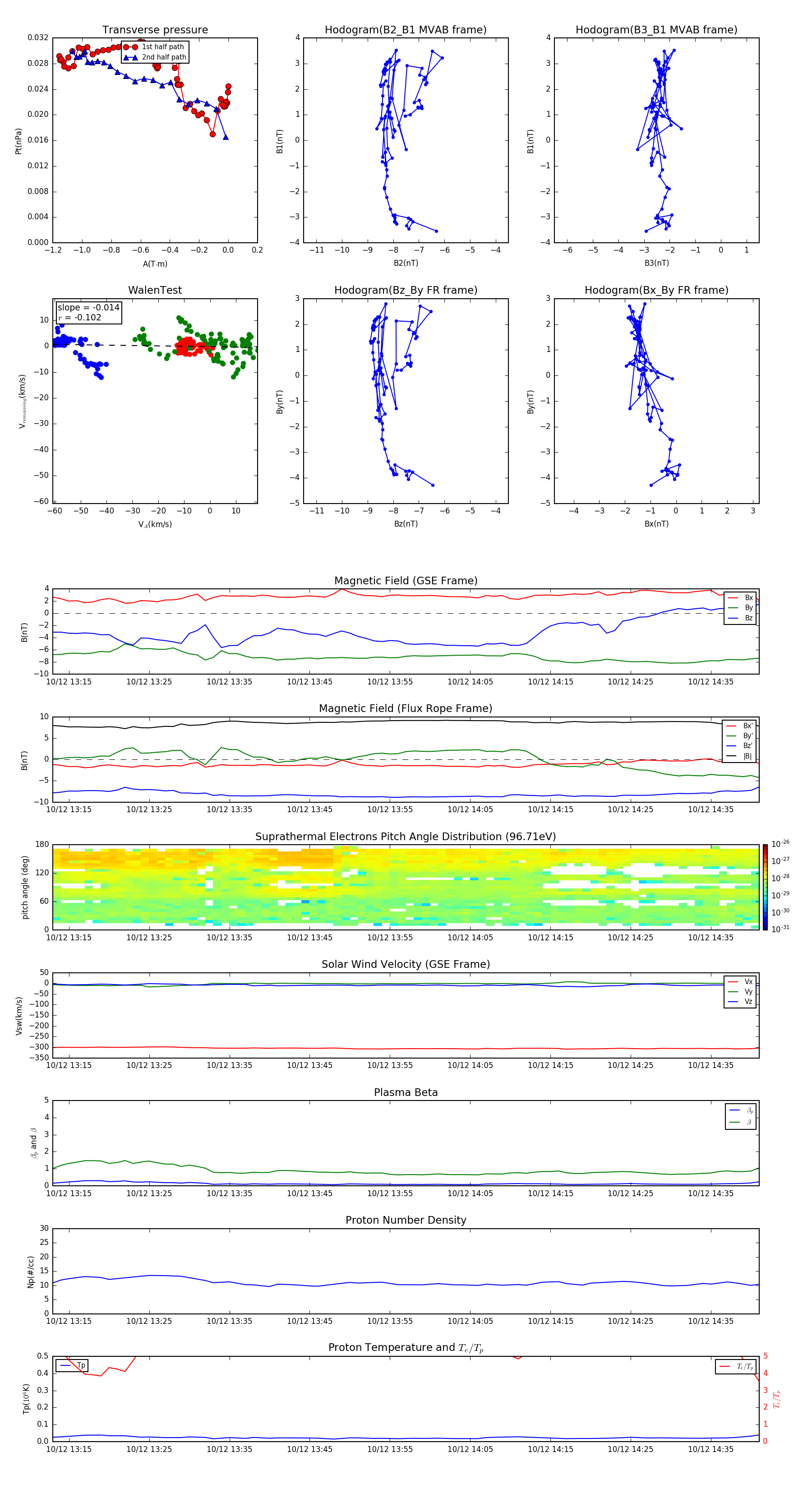The width and height of the screenshot is (812, 1489).
Task: Click 'Pt(nPa)' y-axis label
Action: [x=18, y=141]
